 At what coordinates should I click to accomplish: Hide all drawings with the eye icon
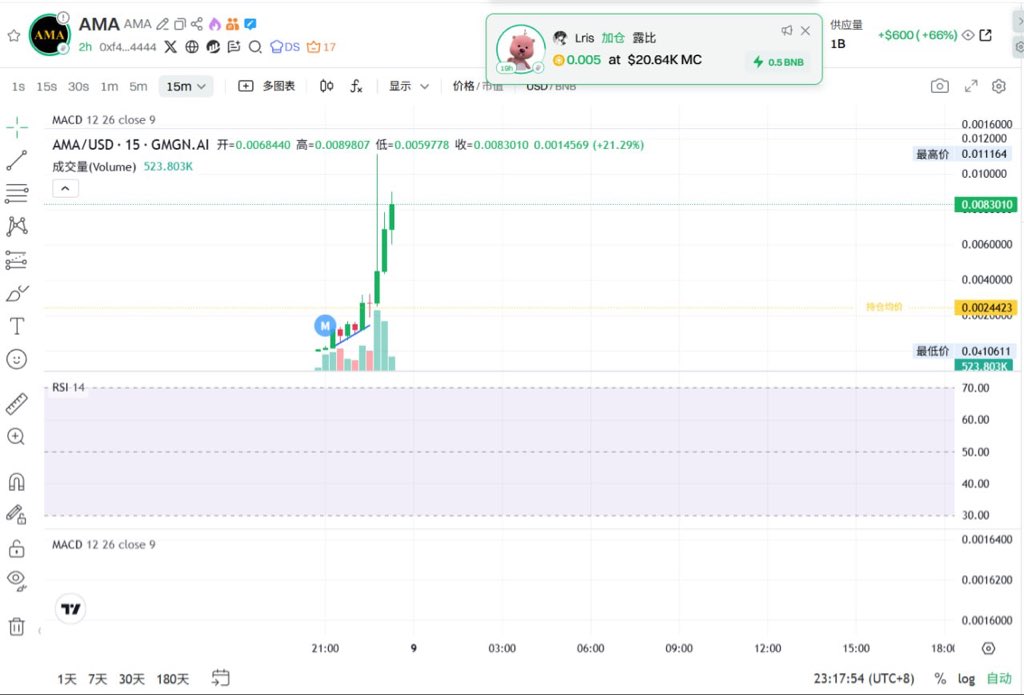pos(17,578)
